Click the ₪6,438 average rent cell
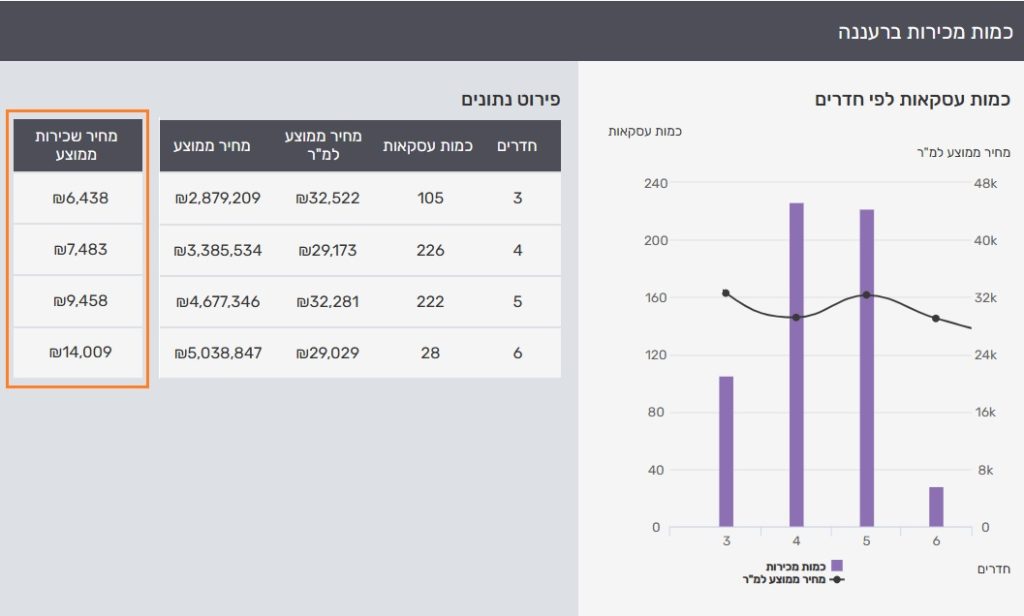Viewport: 1024px width, 616px height. [80, 198]
